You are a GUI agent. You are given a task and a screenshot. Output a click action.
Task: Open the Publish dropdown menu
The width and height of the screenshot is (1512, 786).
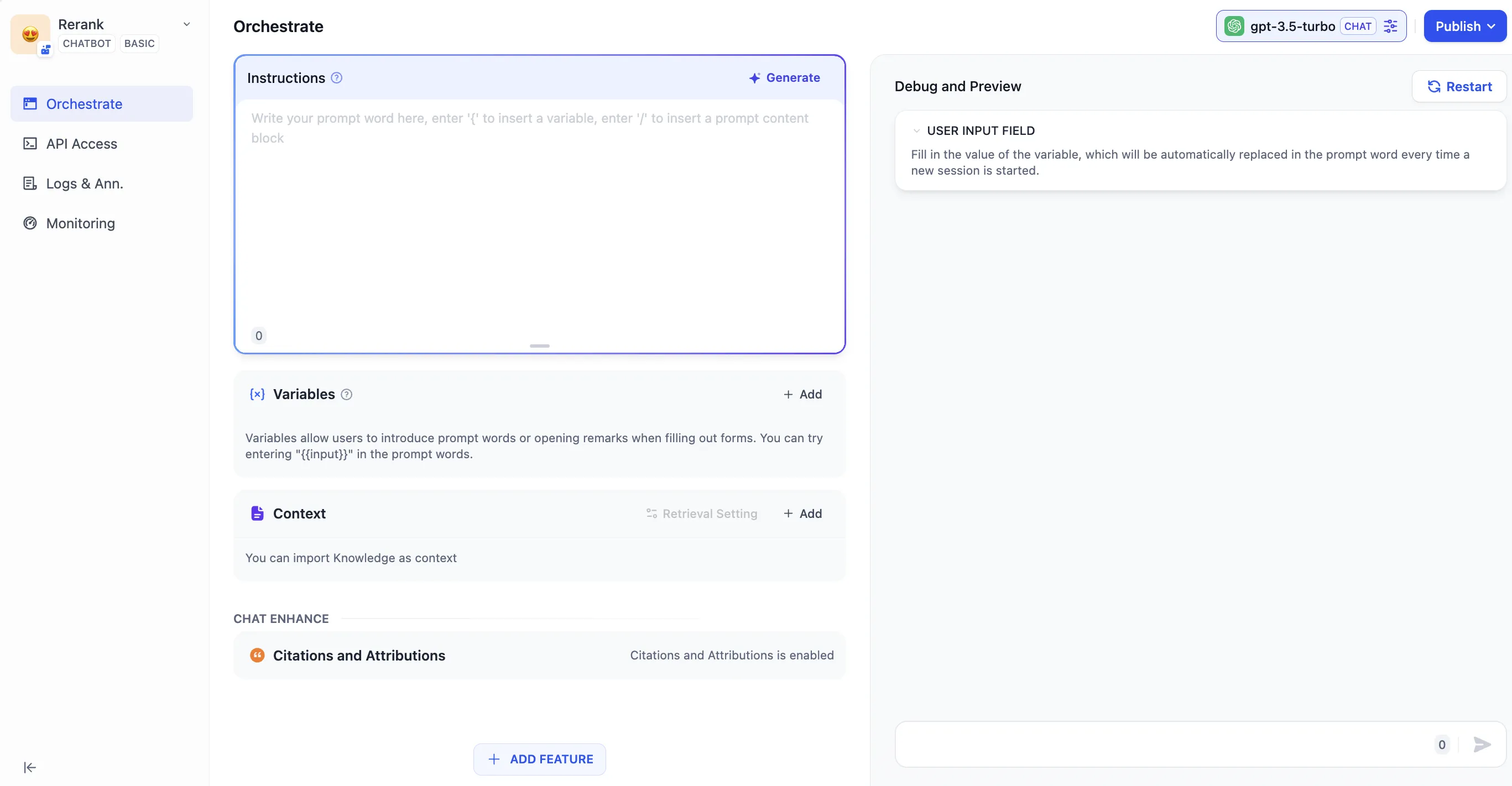(1464, 27)
